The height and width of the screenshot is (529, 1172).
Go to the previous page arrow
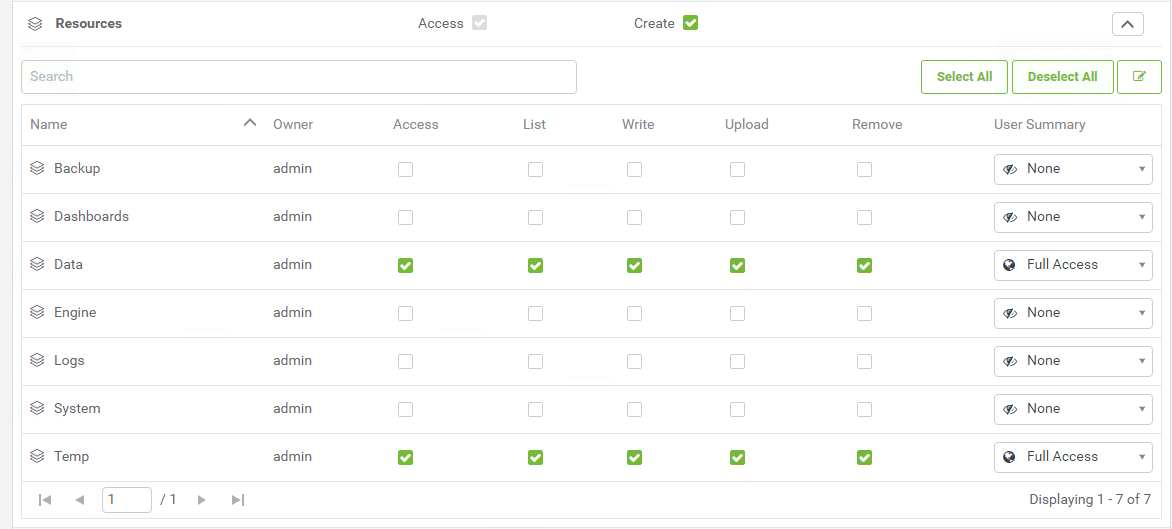pos(80,500)
